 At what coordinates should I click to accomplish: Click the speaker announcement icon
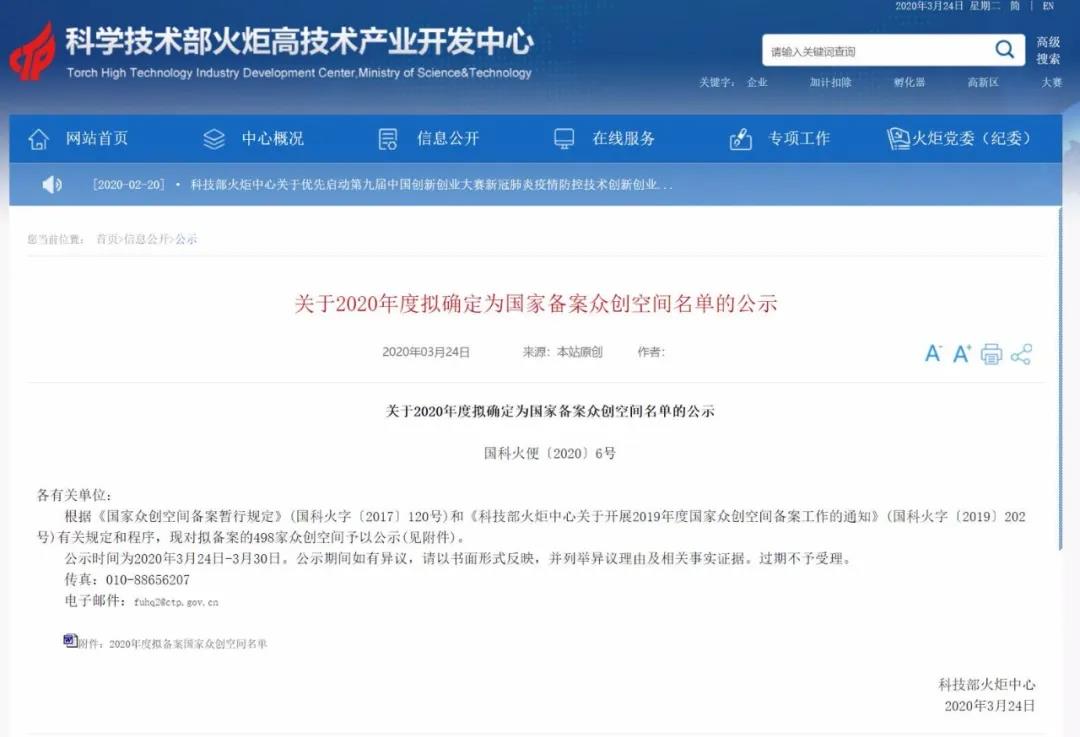coord(52,185)
